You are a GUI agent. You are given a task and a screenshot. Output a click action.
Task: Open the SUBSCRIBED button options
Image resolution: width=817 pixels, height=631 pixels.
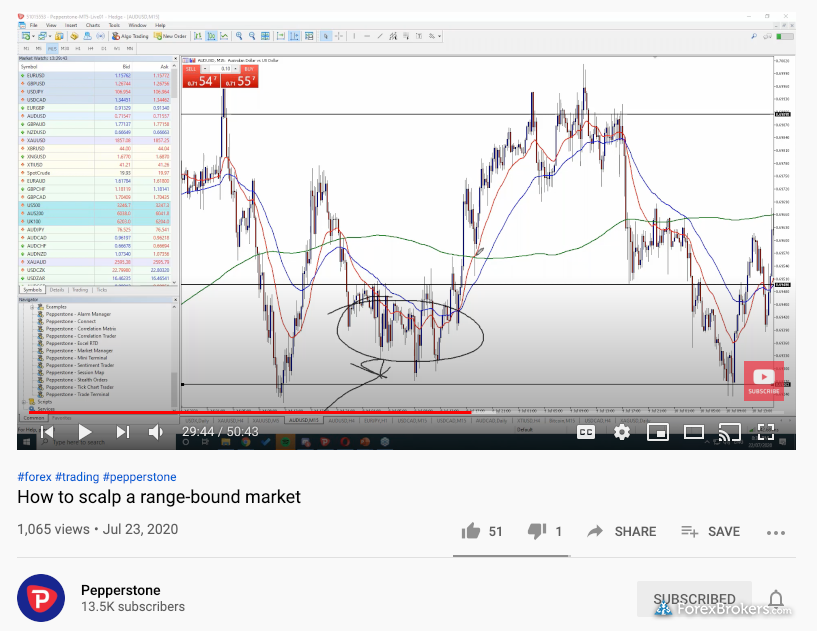(x=694, y=599)
